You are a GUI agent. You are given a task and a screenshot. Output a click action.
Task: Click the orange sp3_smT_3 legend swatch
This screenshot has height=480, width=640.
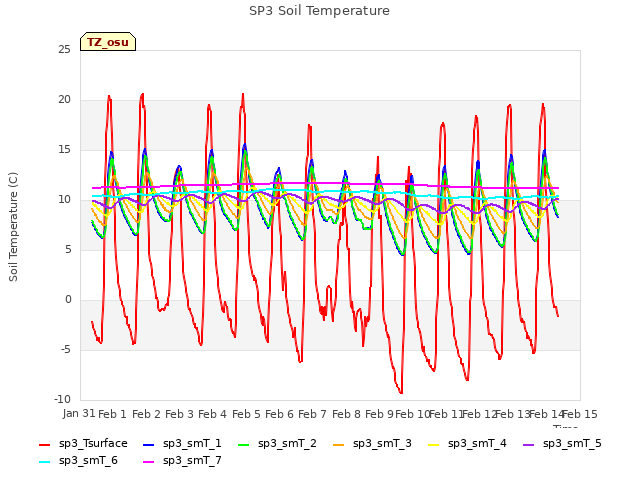[338, 444]
